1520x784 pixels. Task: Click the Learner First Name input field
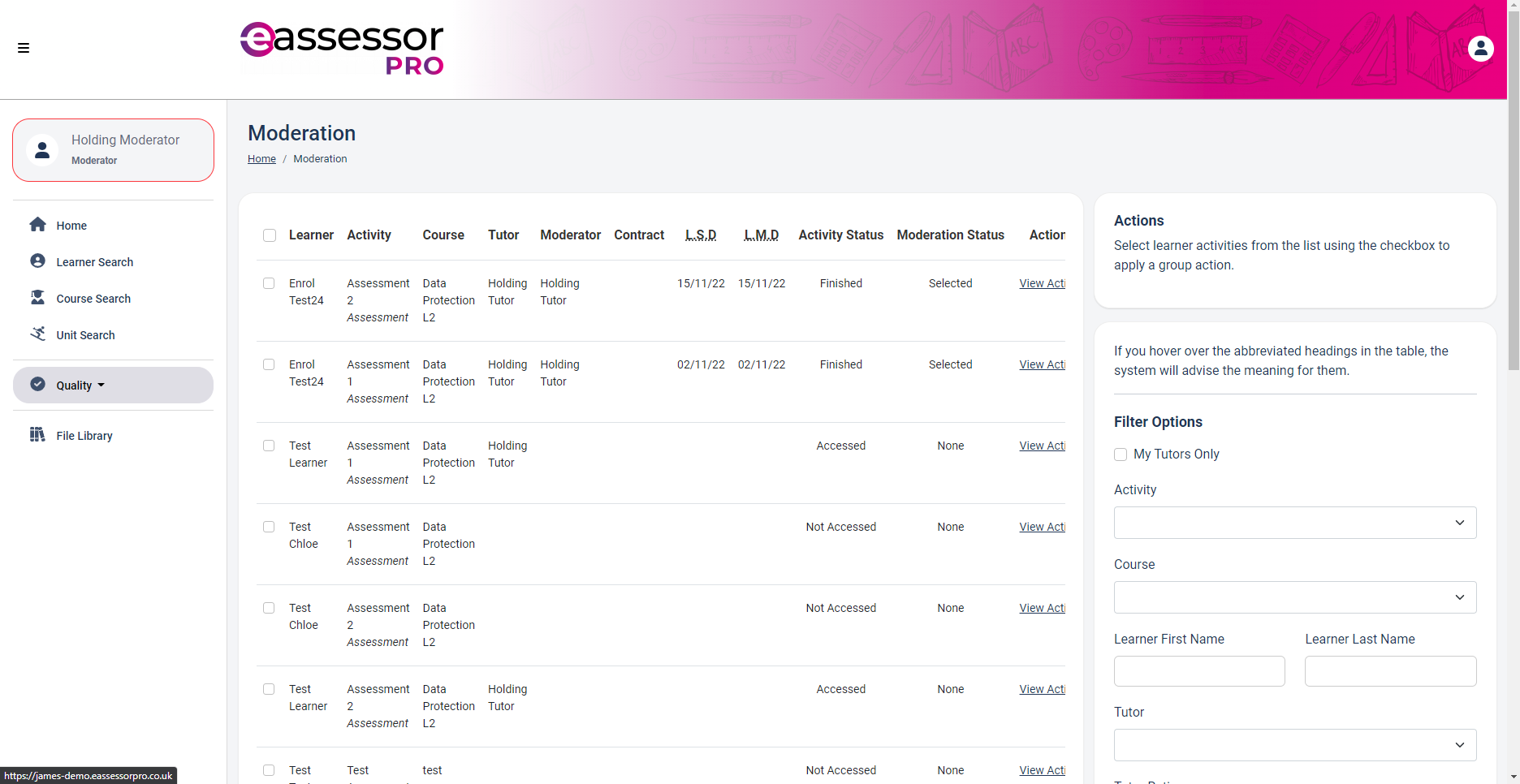click(1198, 671)
